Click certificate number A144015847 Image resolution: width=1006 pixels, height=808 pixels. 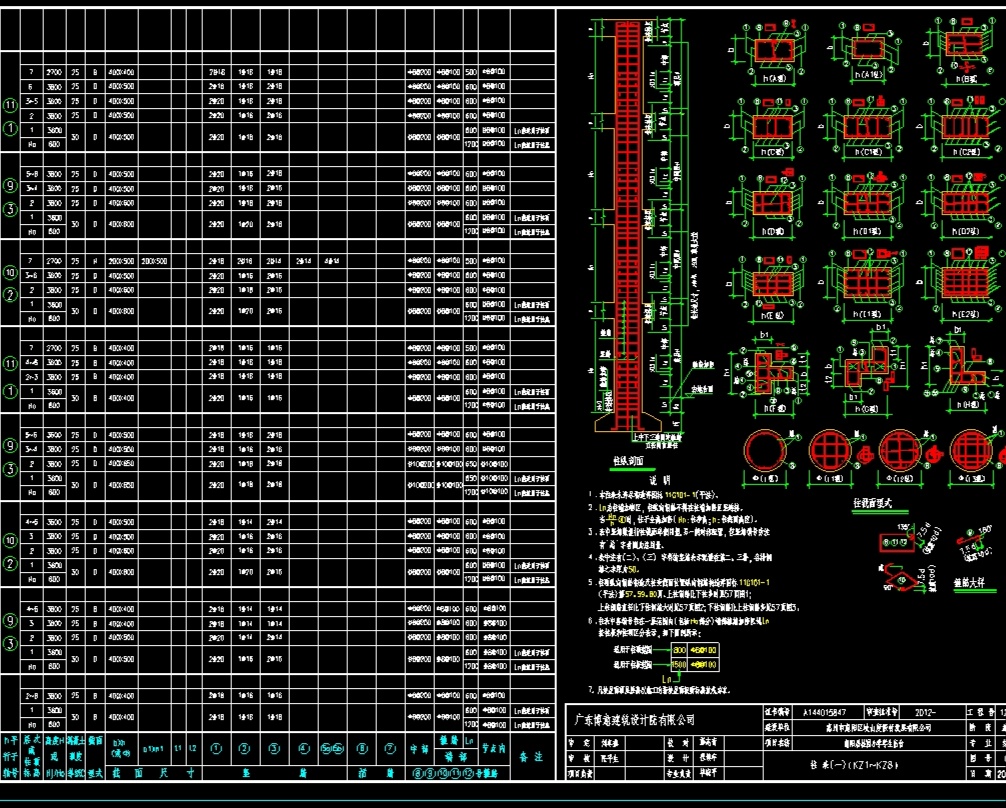tap(824, 712)
